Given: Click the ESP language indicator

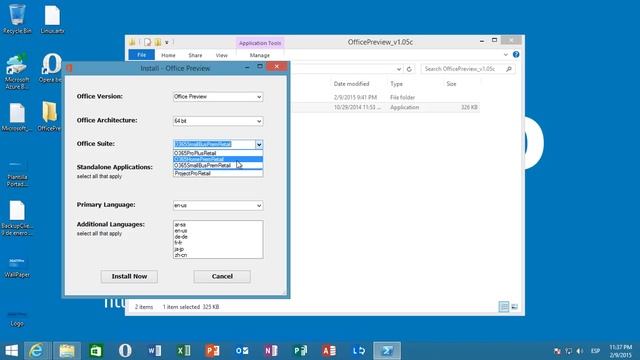Looking at the screenshot, I should (596, 351).
